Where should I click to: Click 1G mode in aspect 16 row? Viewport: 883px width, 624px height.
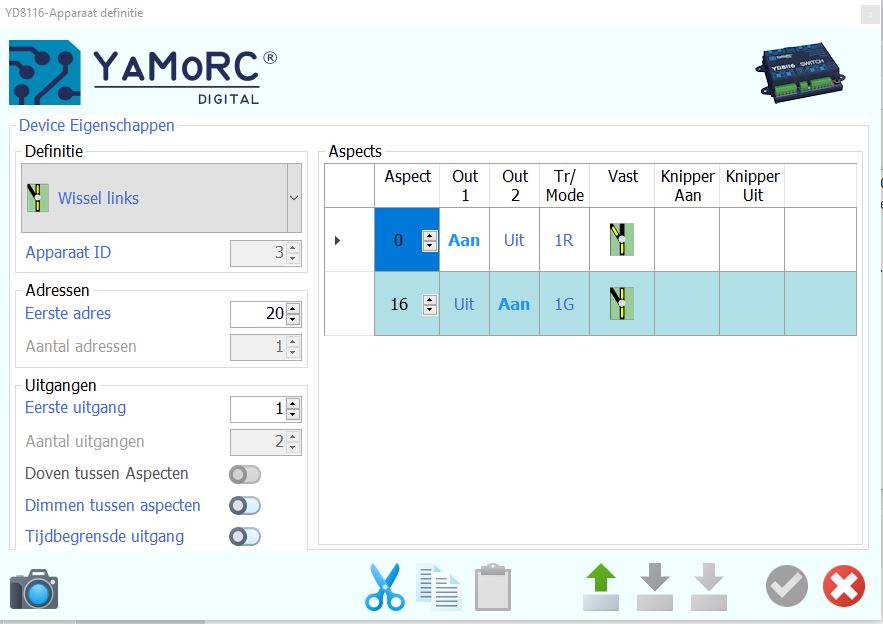pos(564,304)
